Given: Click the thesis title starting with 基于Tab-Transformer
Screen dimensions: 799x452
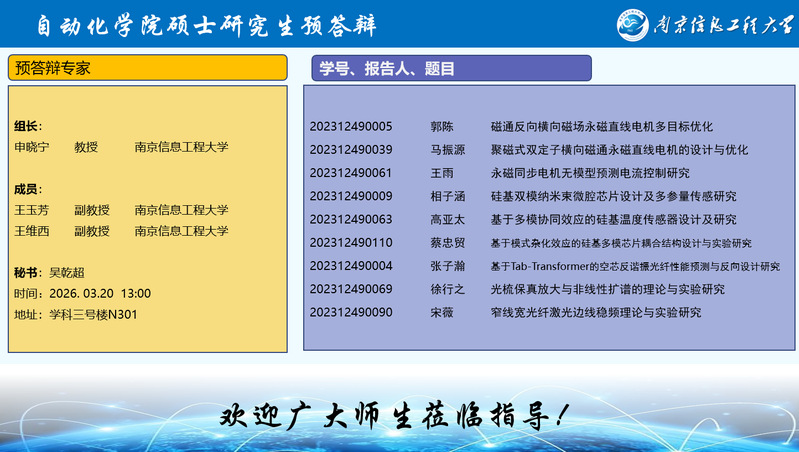Looking at the screenshot, I should tap(634, 266).
